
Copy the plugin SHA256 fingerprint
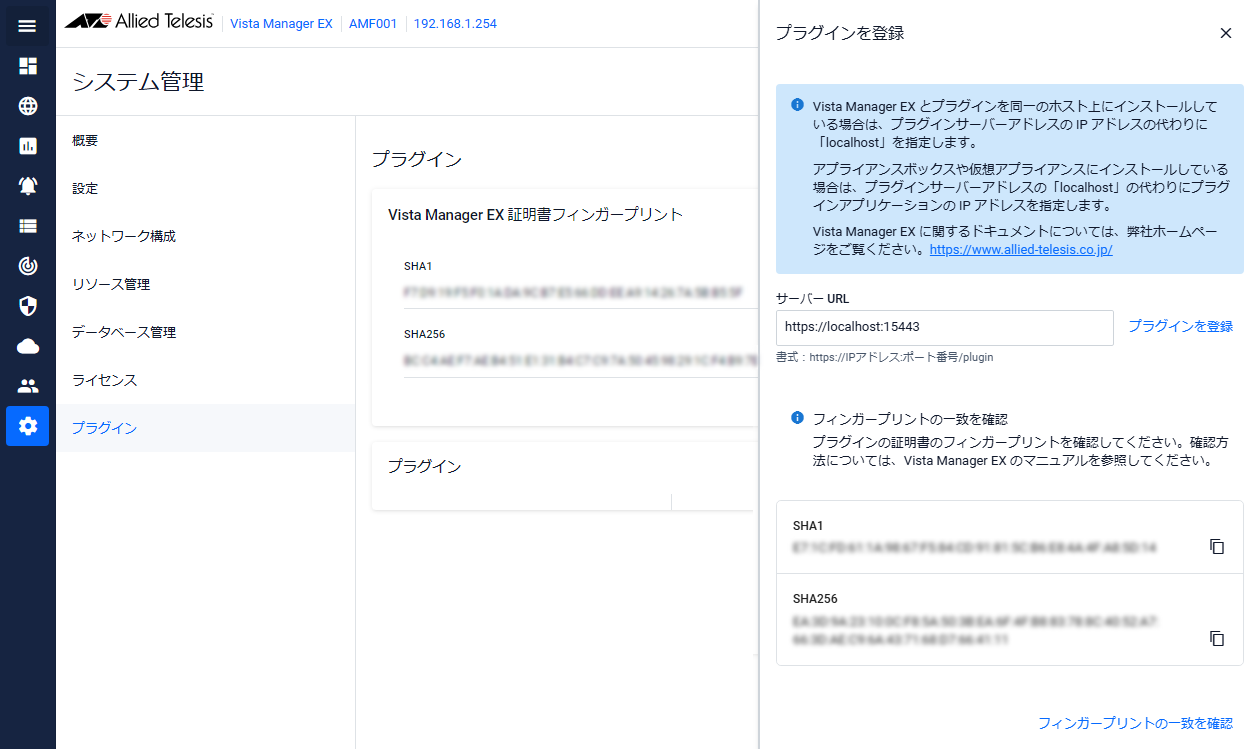1217,638
